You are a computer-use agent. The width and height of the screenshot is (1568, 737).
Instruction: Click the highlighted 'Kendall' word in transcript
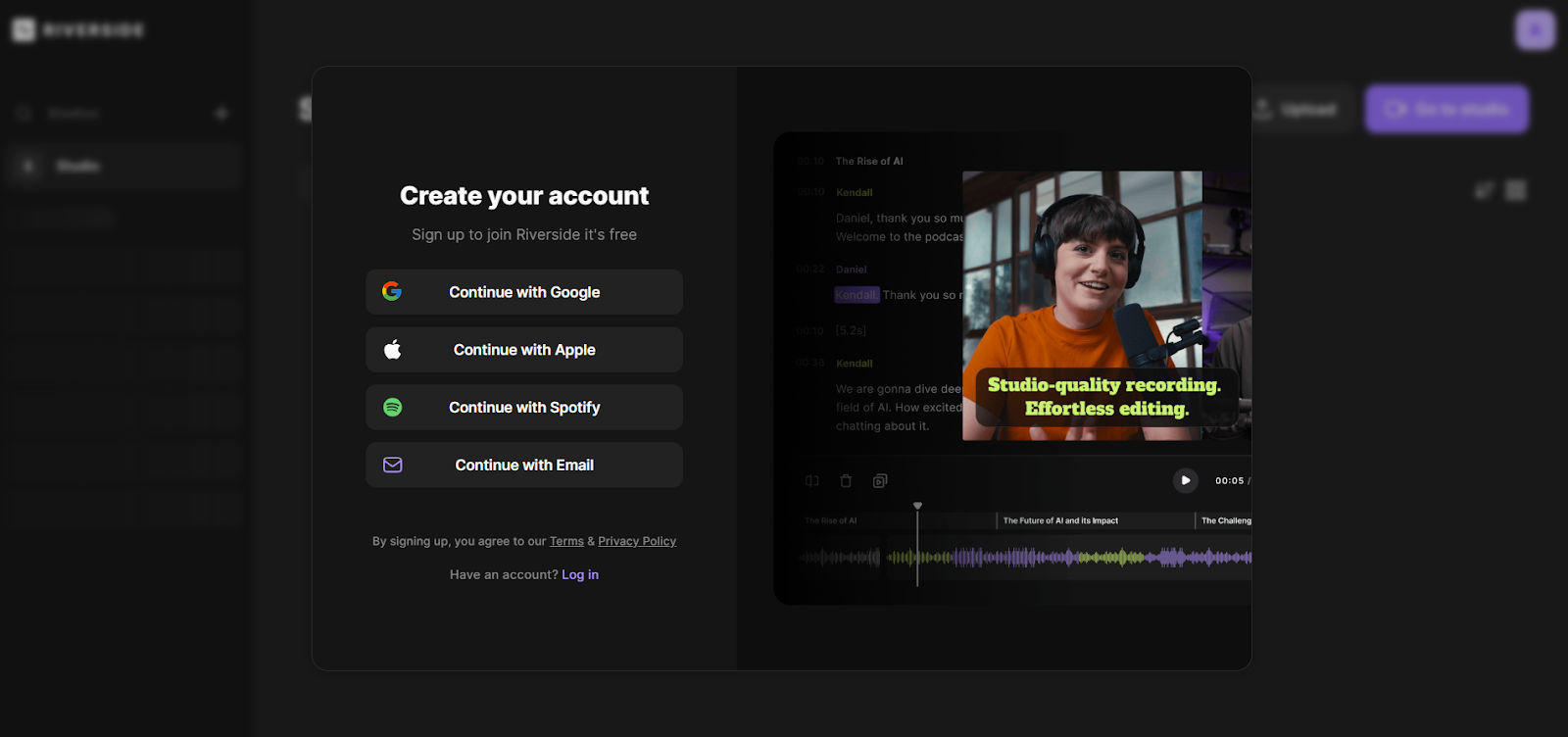(857, 295)
